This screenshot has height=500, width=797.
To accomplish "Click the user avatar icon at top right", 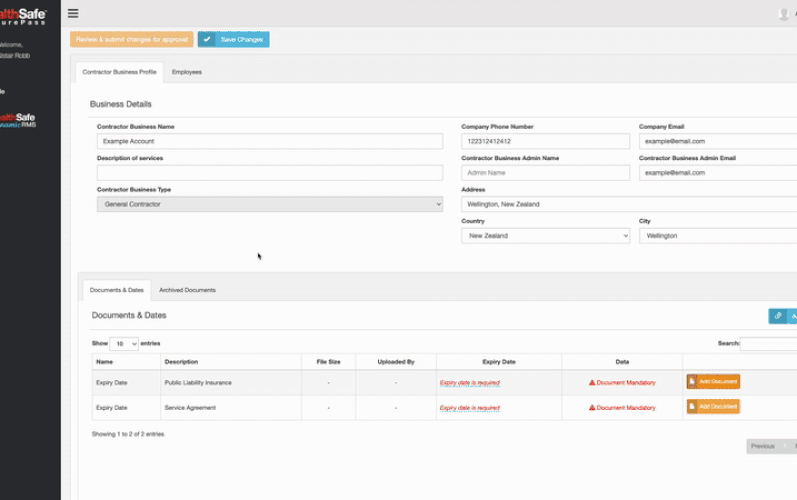I will 784,13.
